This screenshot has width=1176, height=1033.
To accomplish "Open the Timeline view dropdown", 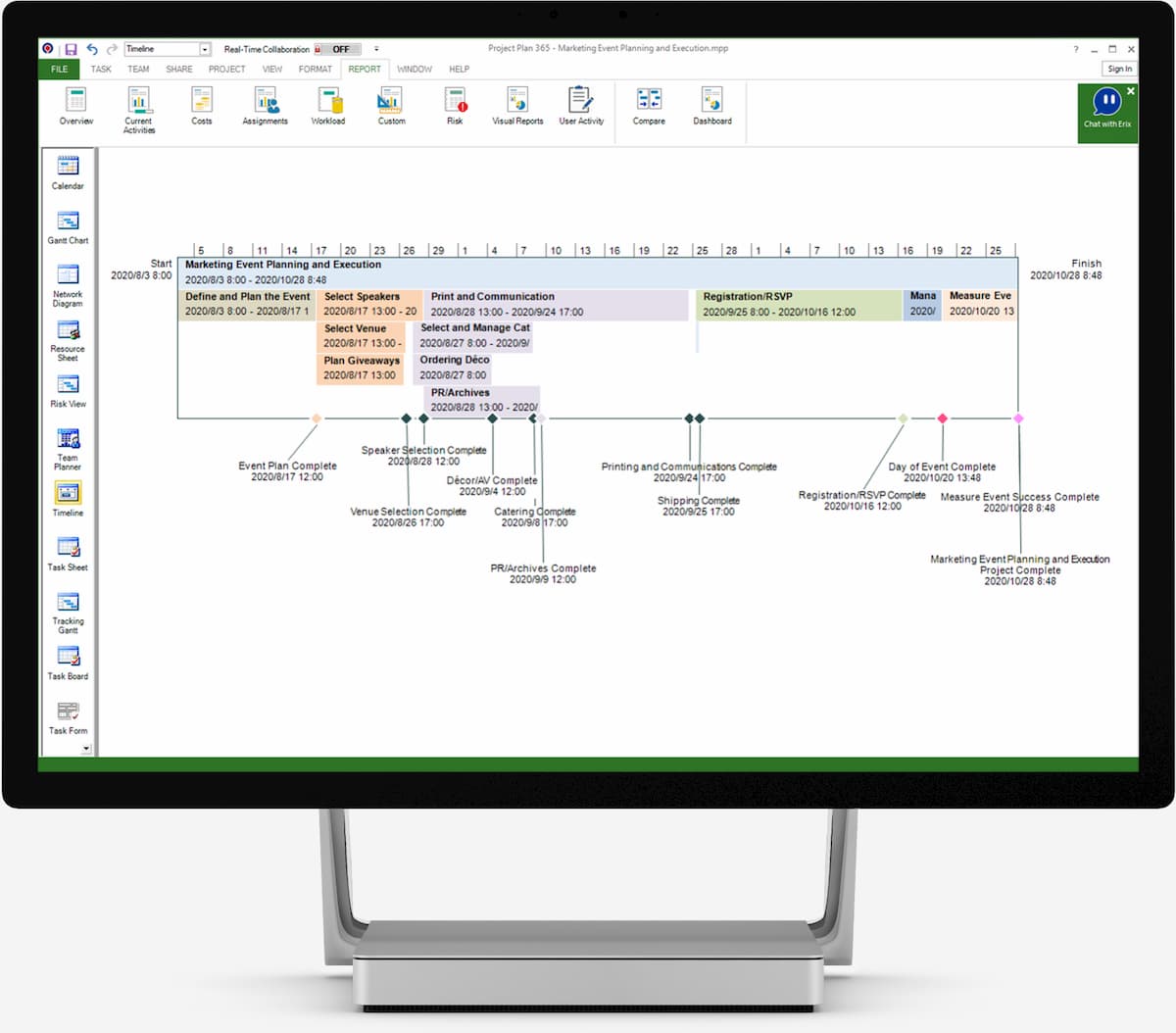I will tap(205, 49).
